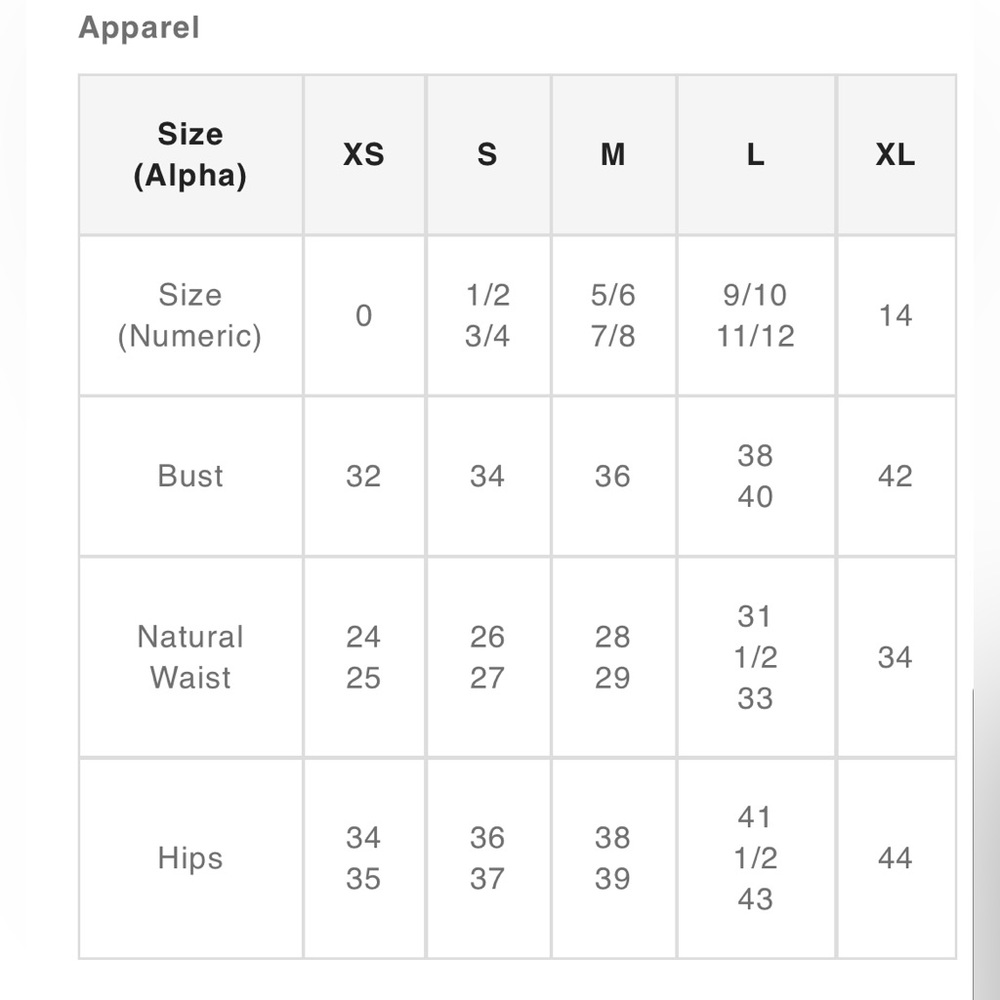Click the Bust row label
This screenshot has height=1000, width=1000.
click(190, 476)
